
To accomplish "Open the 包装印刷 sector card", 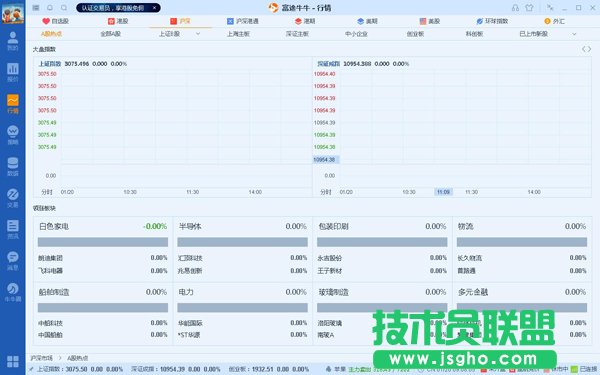I will 382,249.
